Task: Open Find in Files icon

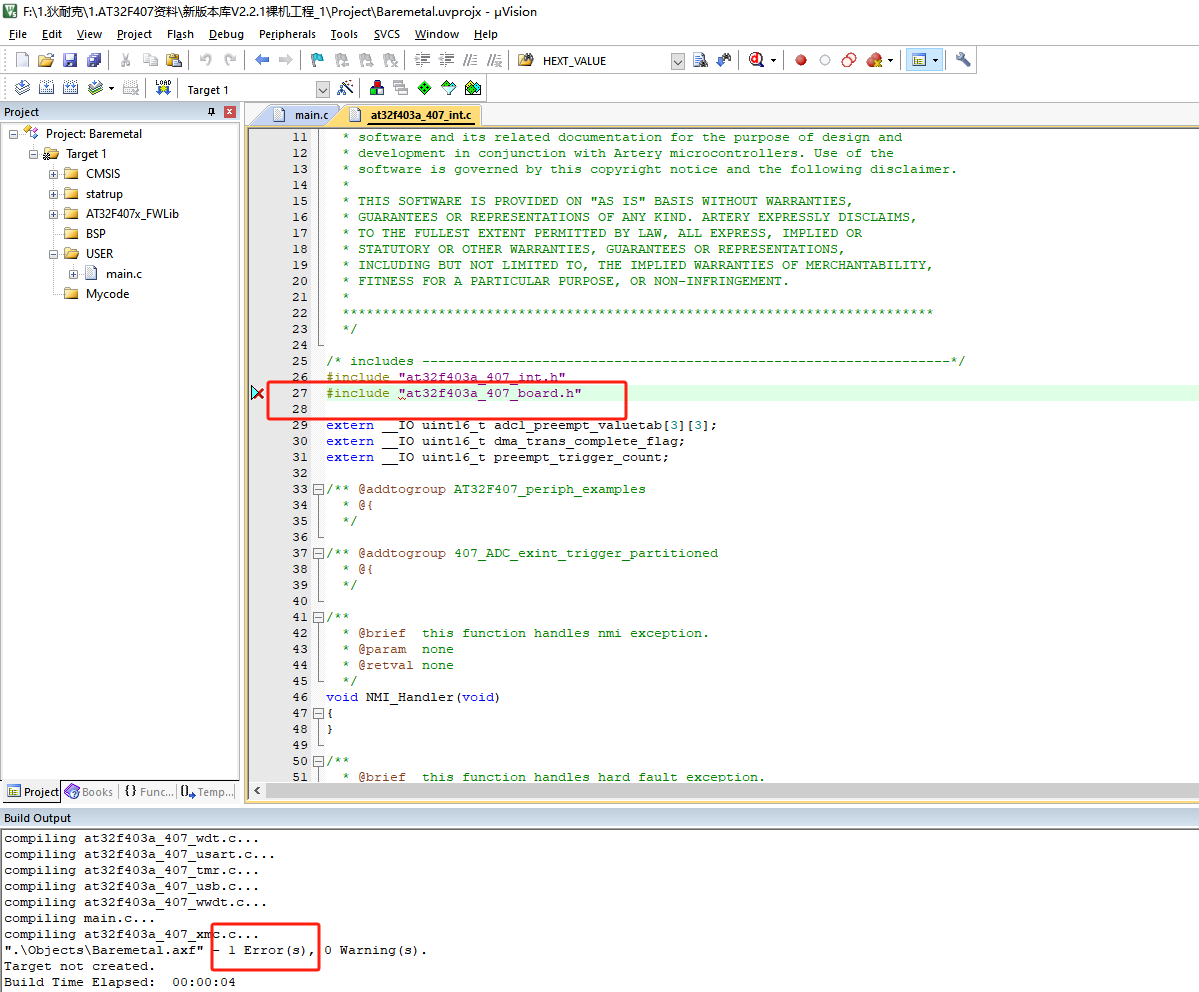Action: [525, 60]
